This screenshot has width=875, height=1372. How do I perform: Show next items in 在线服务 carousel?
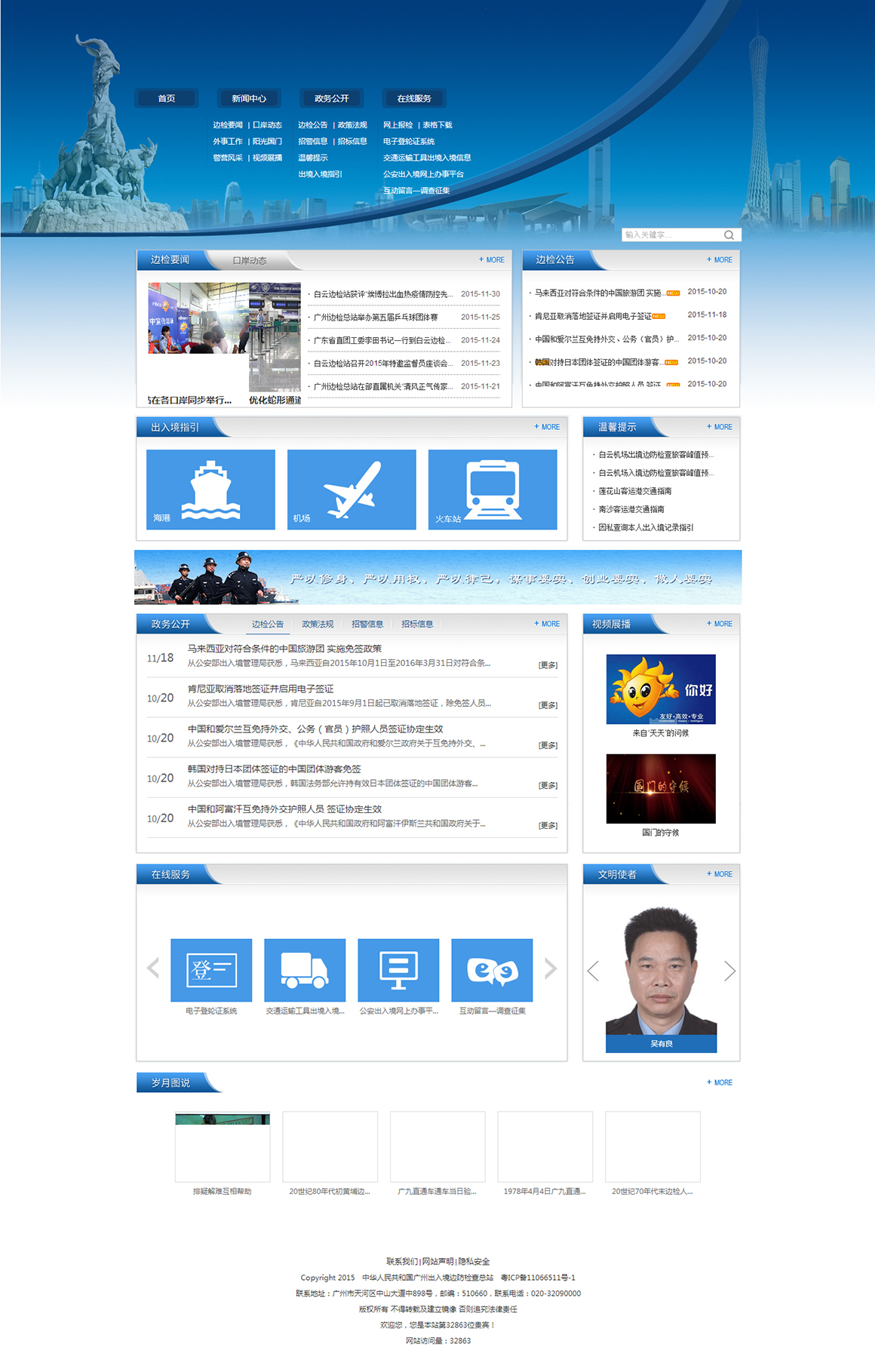tap(551, 968)
